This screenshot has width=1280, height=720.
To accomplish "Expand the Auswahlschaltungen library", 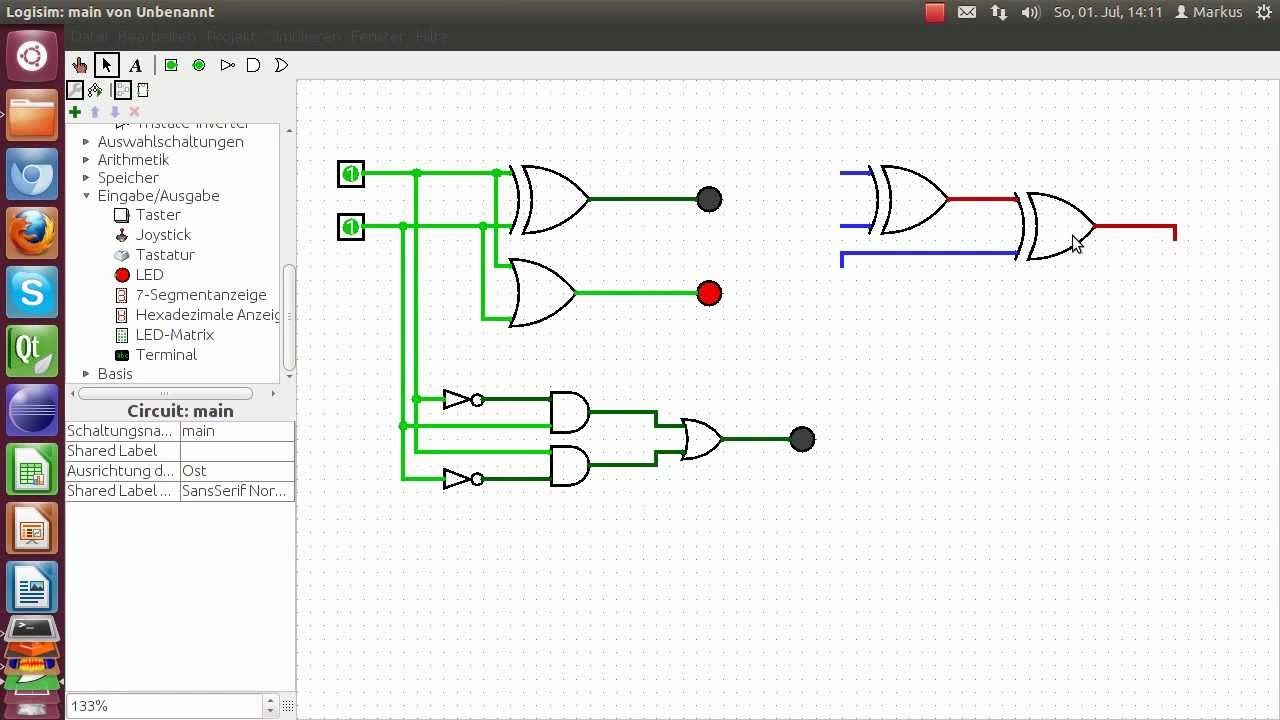I will (86, 142).
